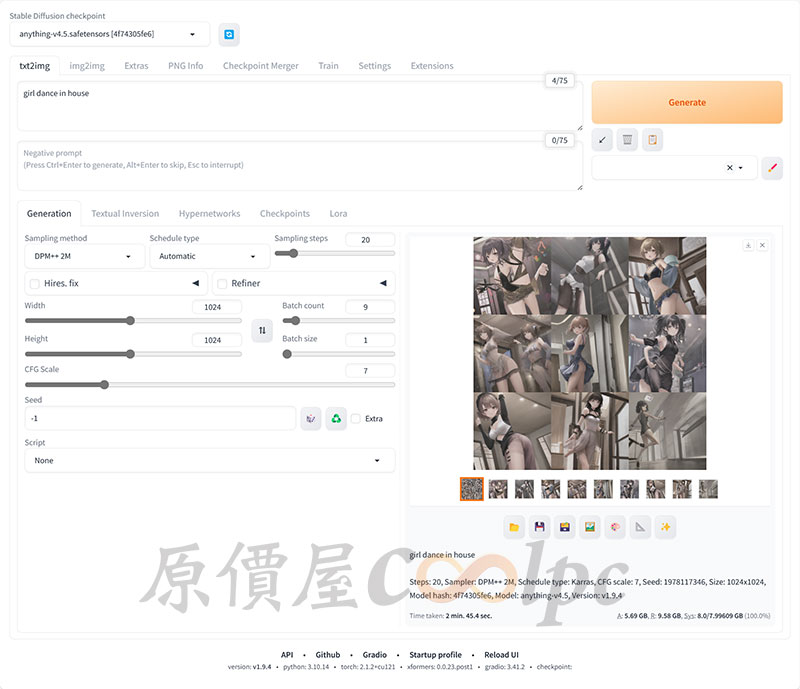Open the Settings tab

point(374,66)
